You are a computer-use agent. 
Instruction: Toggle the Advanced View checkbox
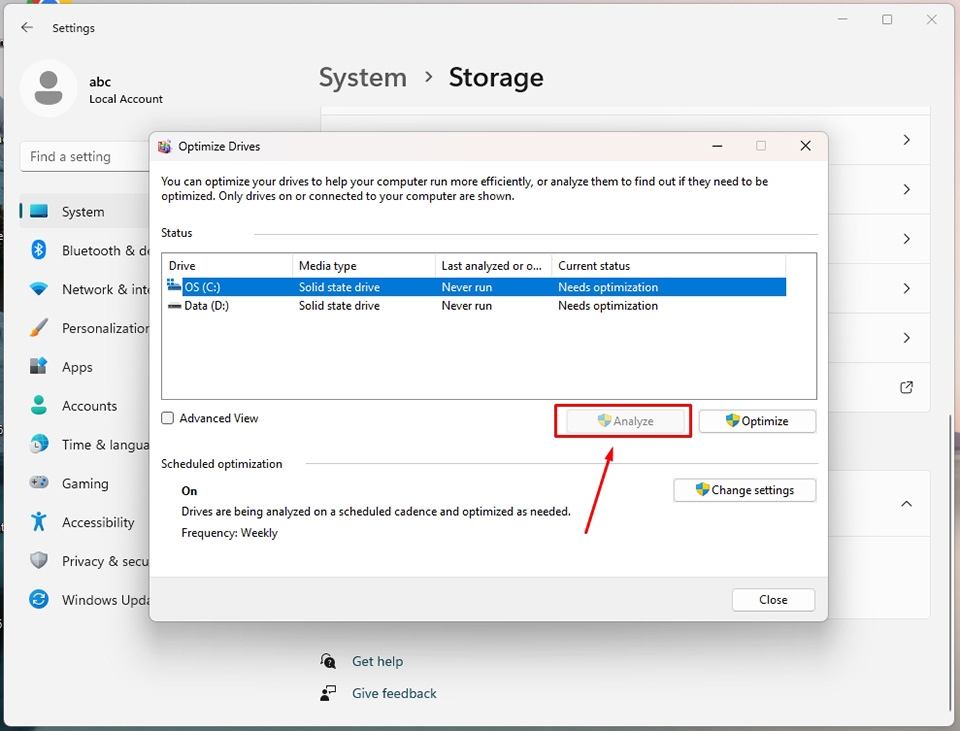click(168, 418)
